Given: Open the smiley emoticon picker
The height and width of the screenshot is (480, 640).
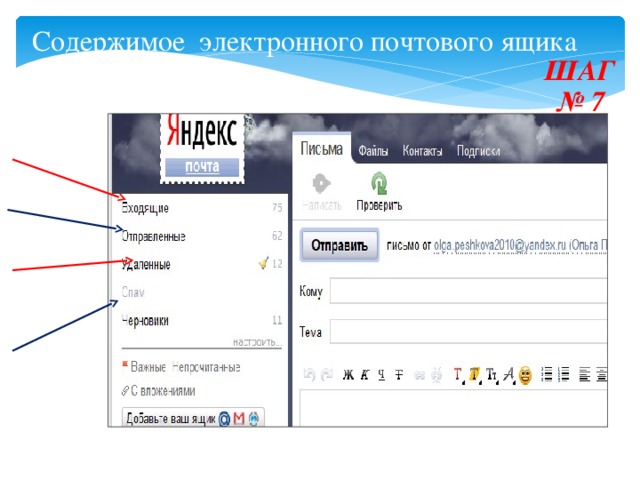Looking at the screenshot, I should [x=525, y=375].
